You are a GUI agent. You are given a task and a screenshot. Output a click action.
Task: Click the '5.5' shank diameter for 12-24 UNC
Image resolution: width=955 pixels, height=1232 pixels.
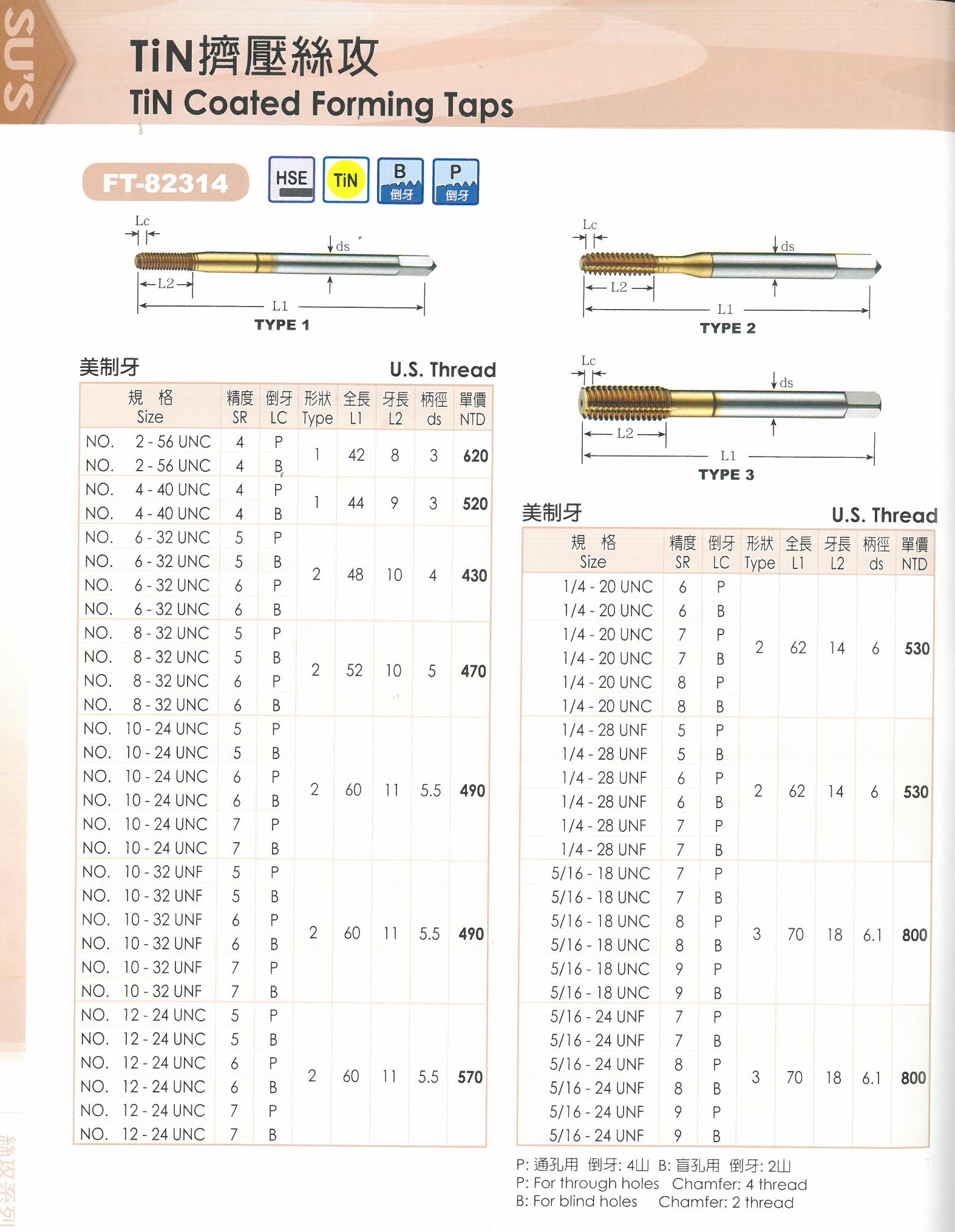pos(428,1077)
